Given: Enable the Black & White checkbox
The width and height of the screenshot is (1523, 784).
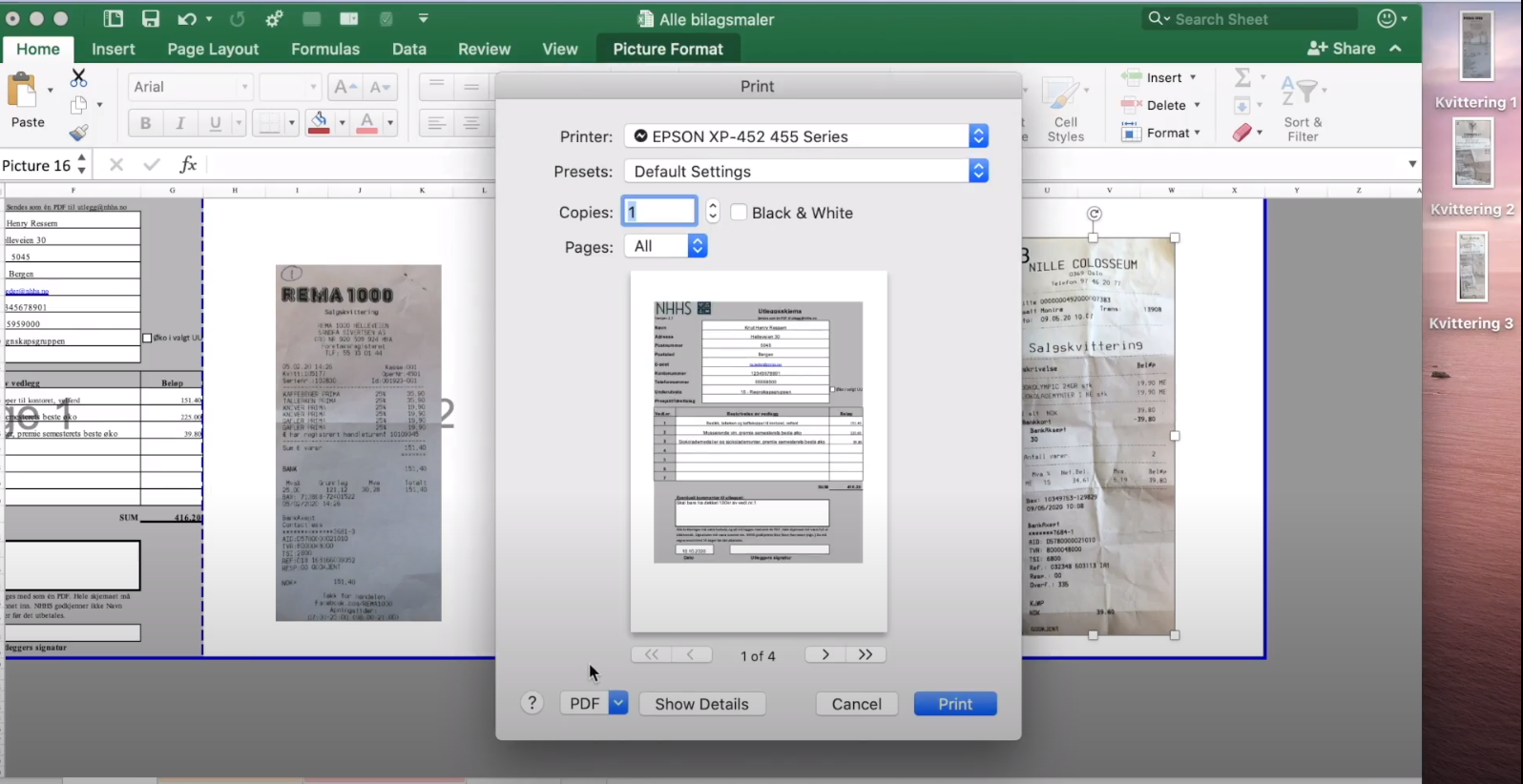Looking at the screenshot, I should tap(739, 213).
